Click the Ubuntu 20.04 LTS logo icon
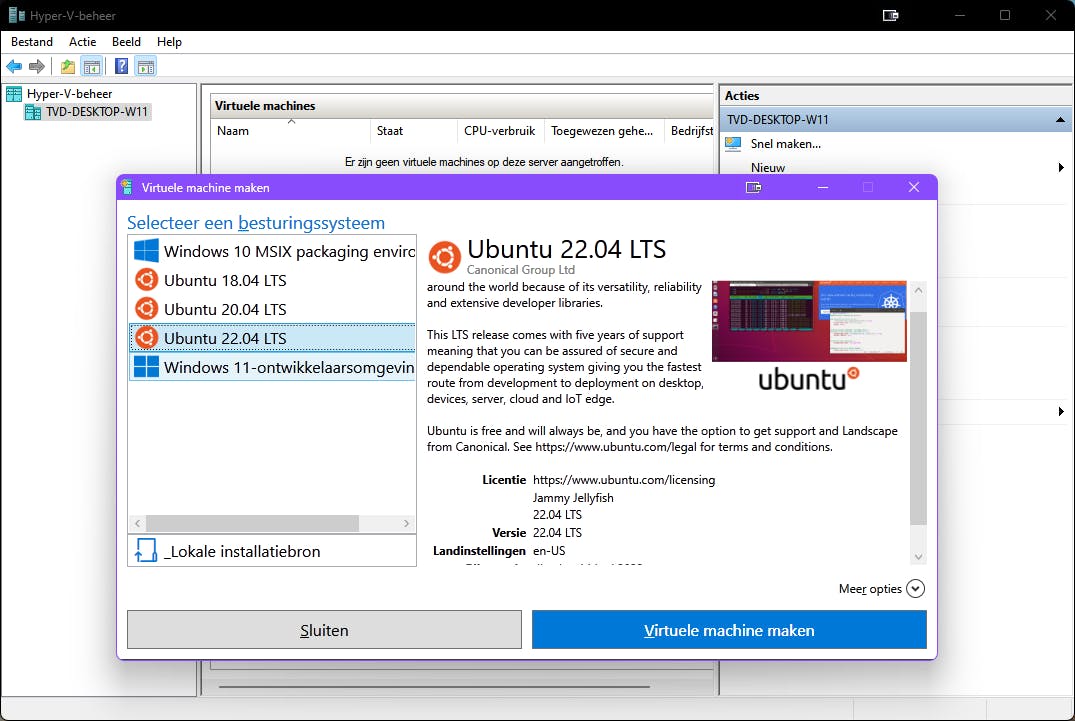This screenshot has height=721, width=1075. [146, 308]
